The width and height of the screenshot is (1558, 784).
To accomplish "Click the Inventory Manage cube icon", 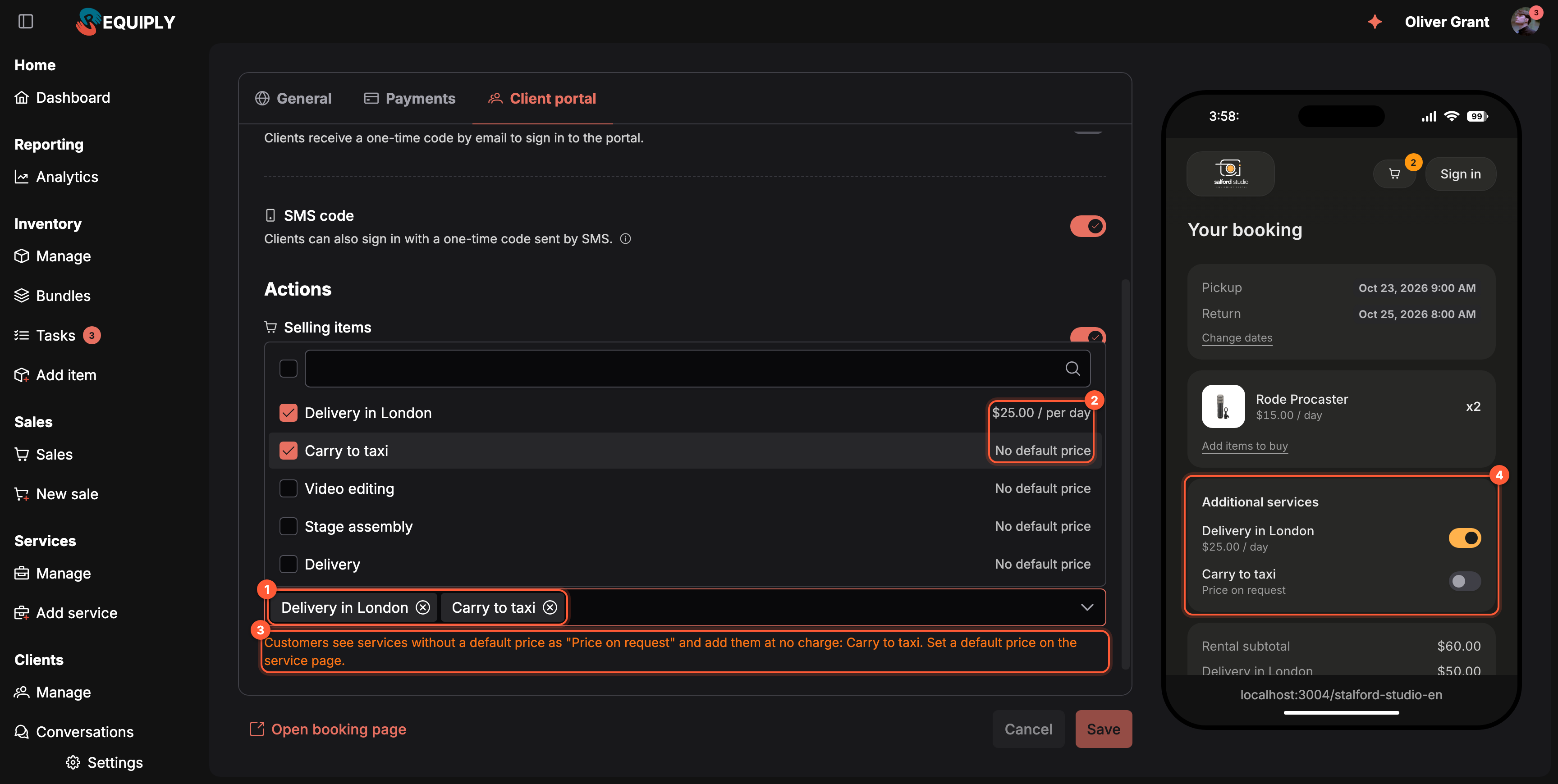I will pyautogui.click(x=22, y=255).
